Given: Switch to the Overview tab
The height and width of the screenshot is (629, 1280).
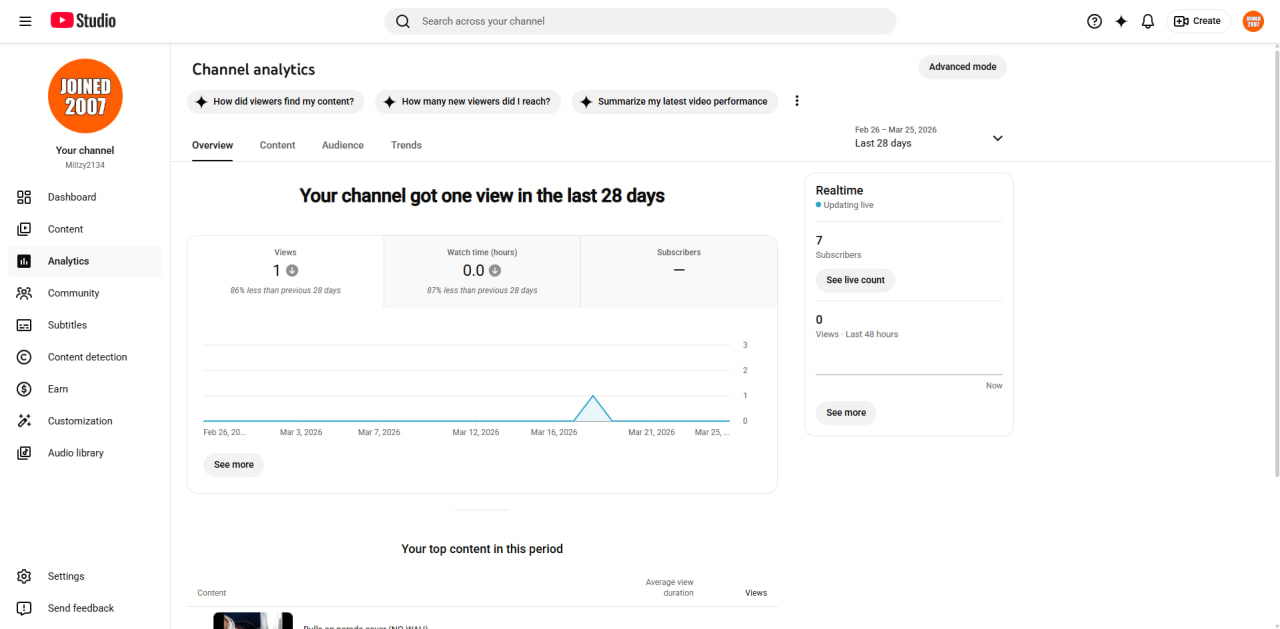Looking at the screenshot, I should (212, 145).
